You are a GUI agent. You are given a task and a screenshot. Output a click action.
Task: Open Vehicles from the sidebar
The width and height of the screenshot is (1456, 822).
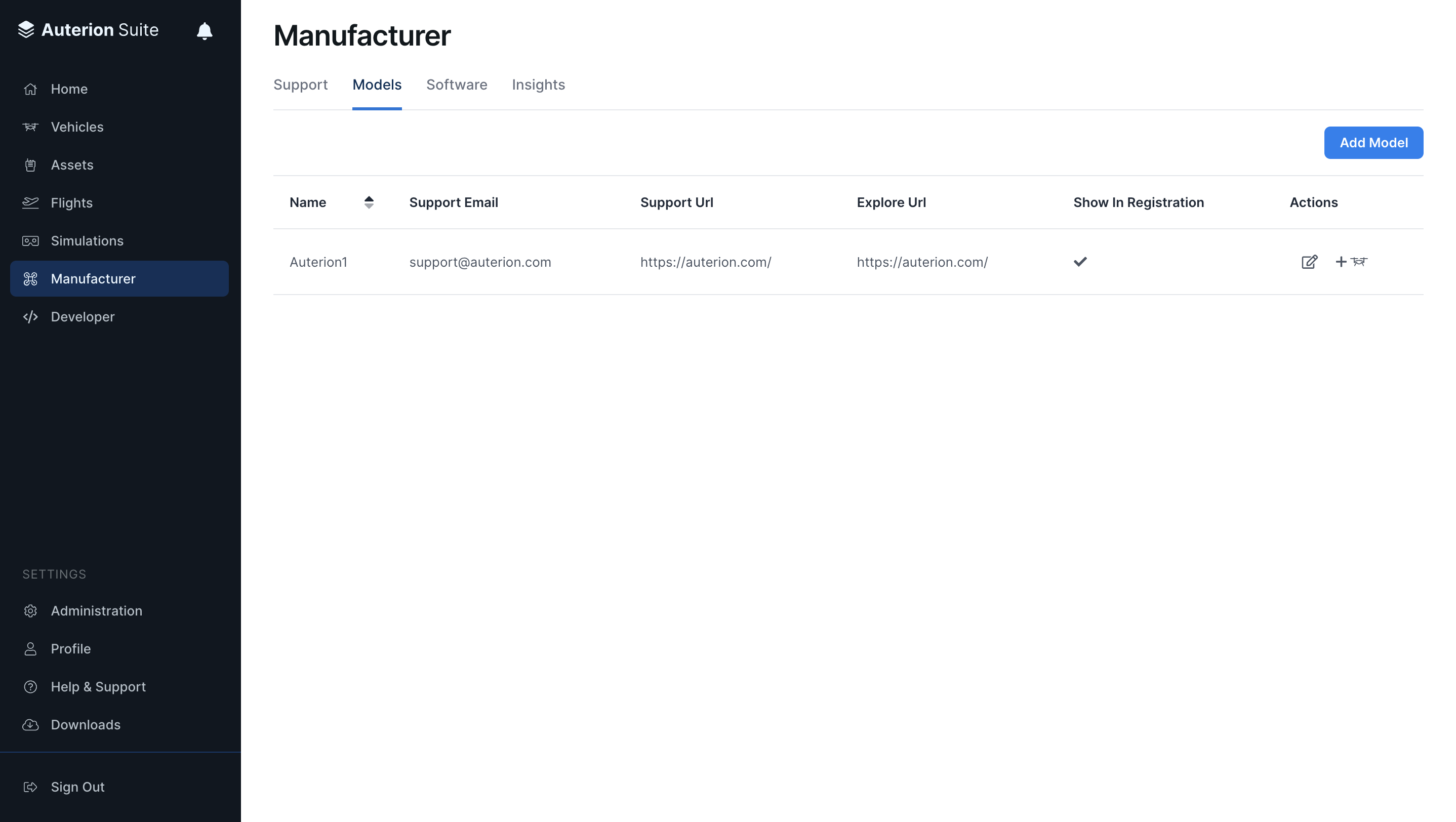(77, 127)
